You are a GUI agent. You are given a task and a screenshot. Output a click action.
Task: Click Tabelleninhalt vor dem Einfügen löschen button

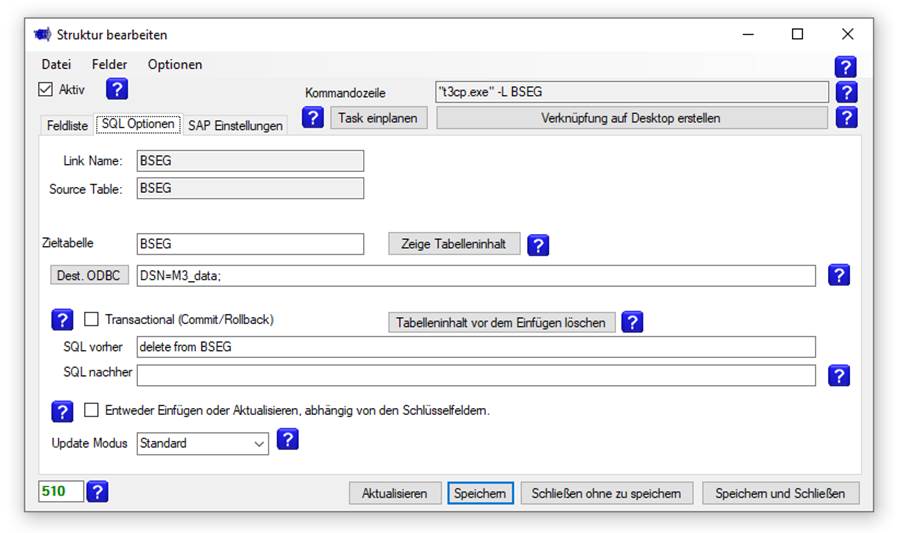pyautogui.click(x=501, y=323)
